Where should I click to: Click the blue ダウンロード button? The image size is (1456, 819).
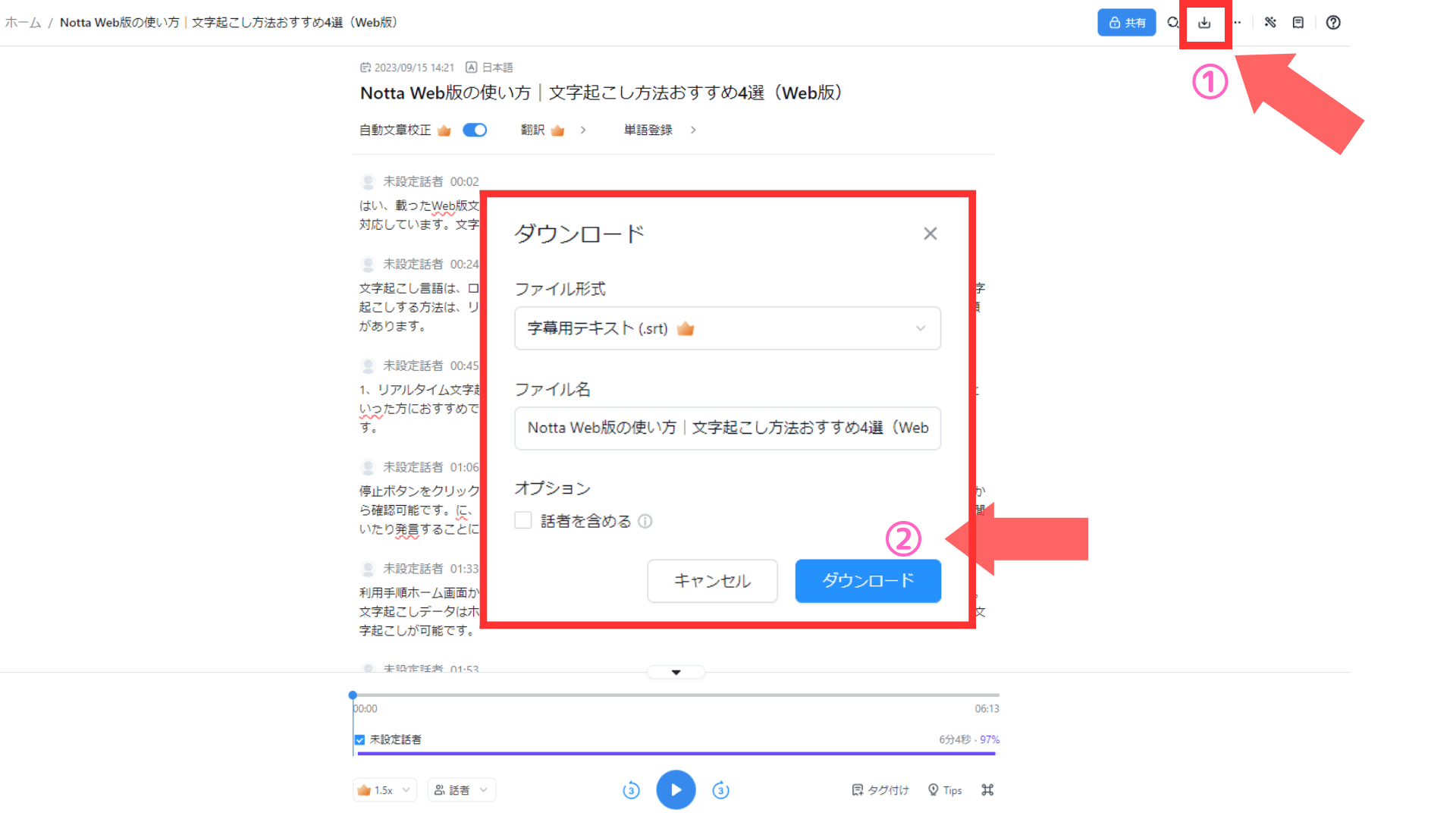click(x=868, y=581)
